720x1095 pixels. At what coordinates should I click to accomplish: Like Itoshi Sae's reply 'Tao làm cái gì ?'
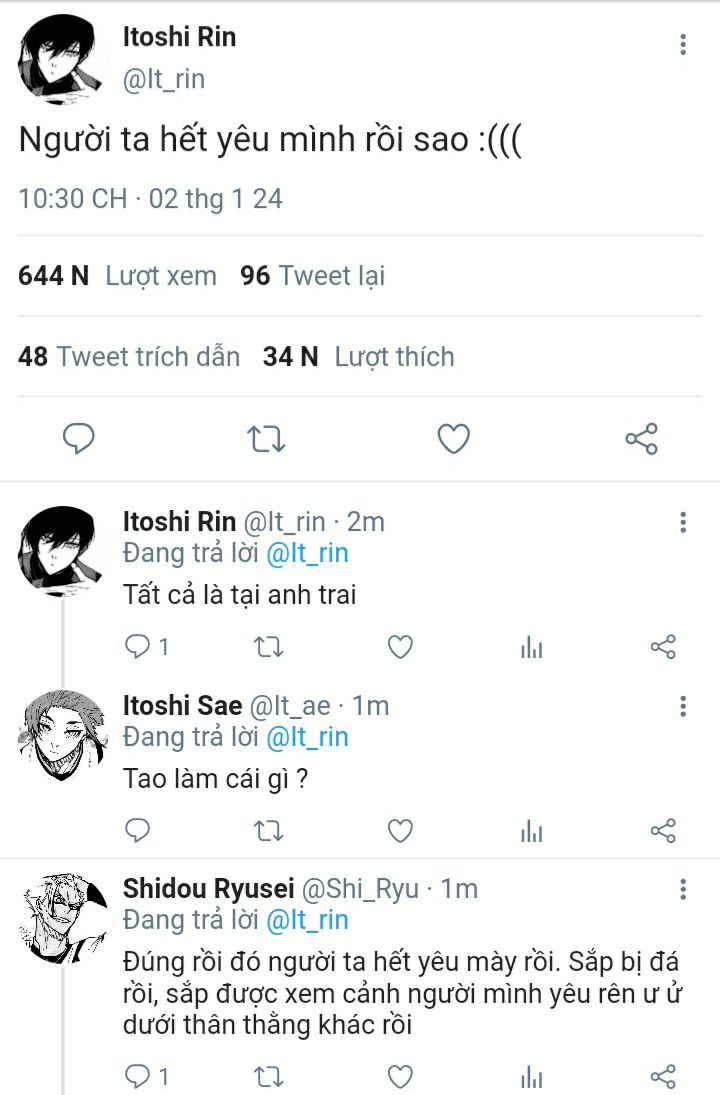click(400, 830)
